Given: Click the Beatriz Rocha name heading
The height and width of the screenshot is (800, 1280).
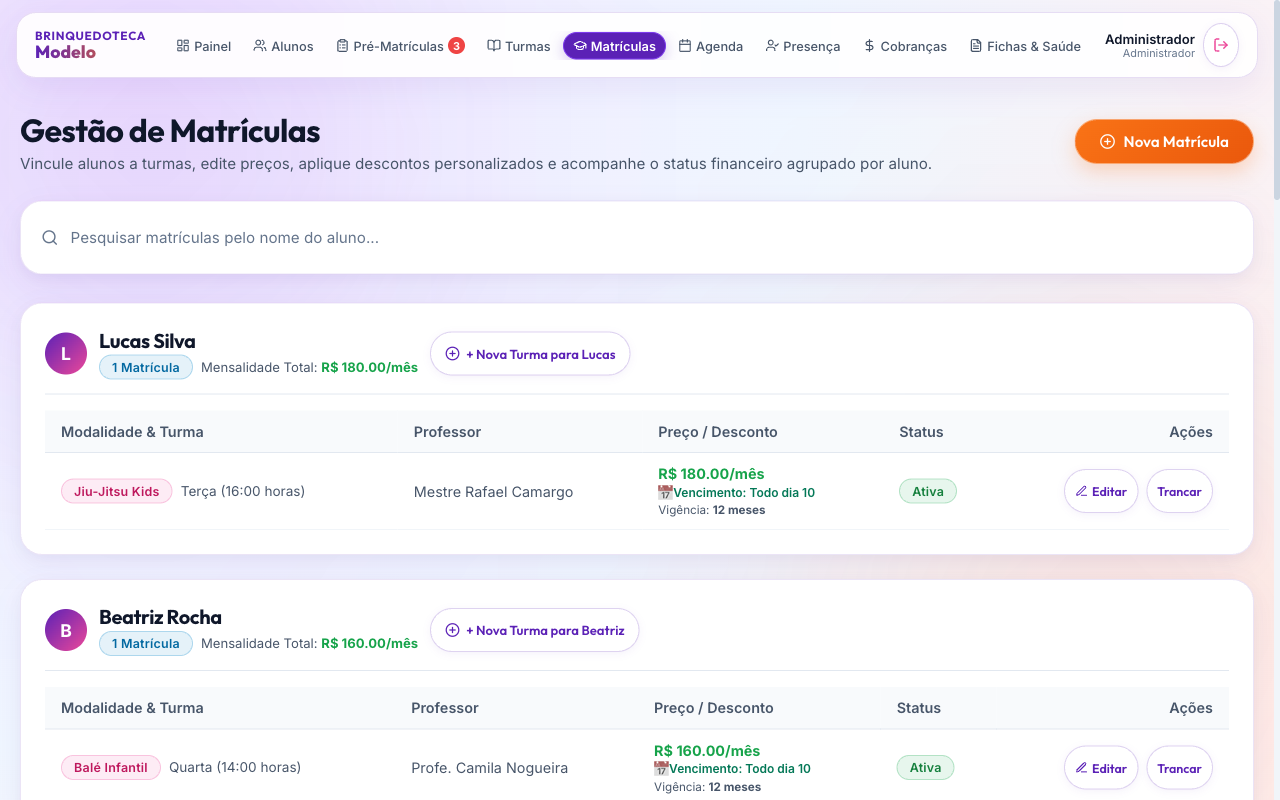Looking at the screenshot, I should 160,618.
